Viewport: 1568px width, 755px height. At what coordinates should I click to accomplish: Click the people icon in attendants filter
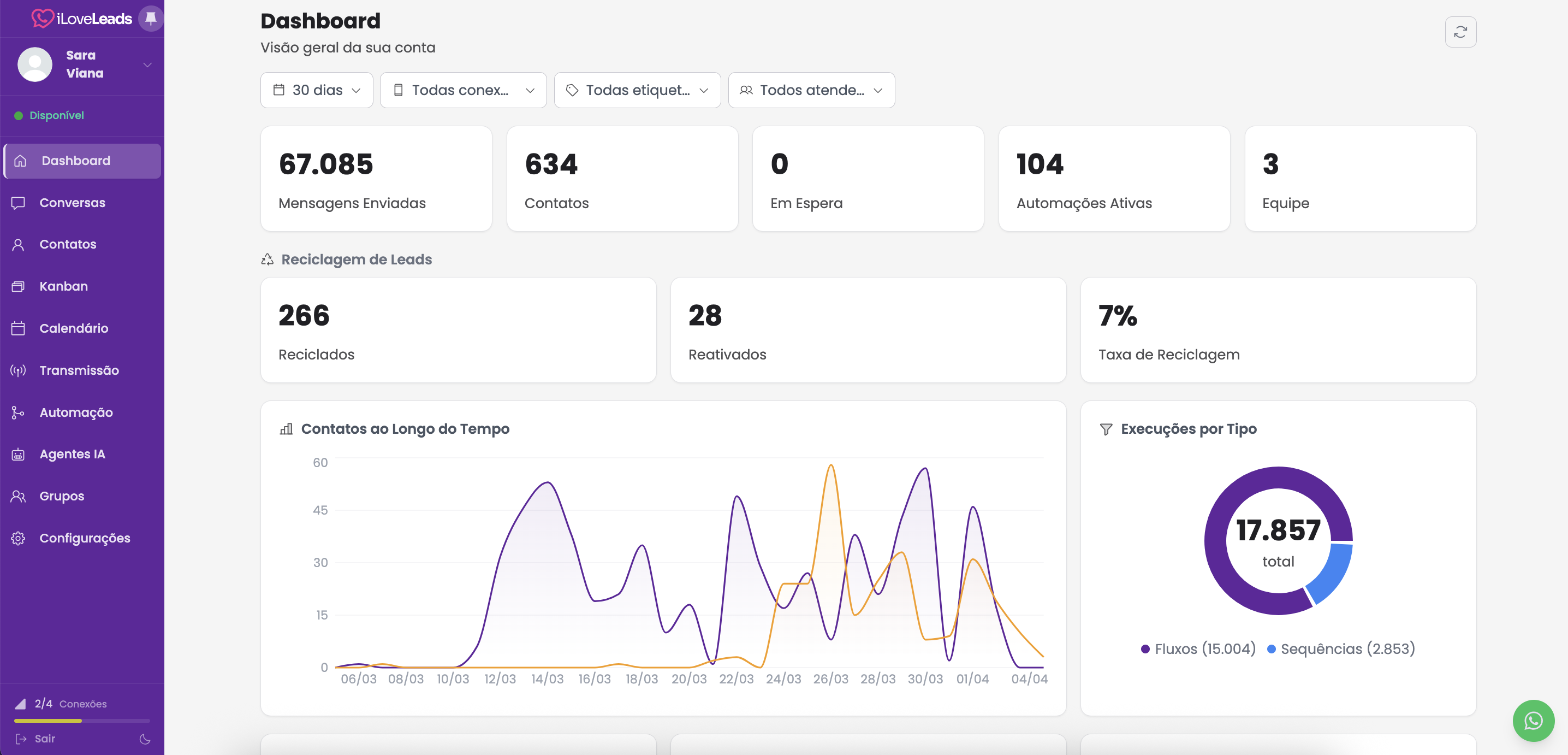click(746, 90)
